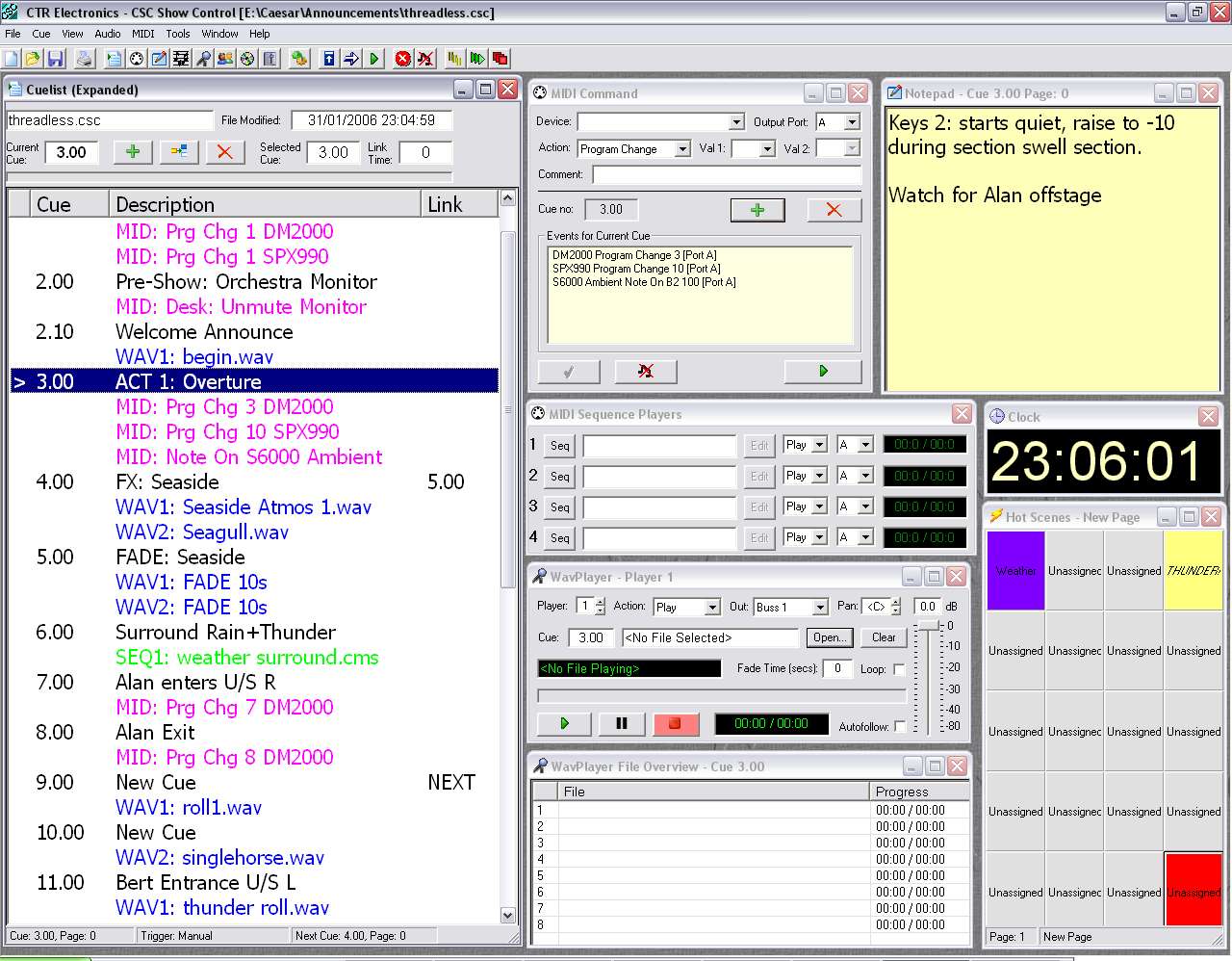1232x961 pixels.
Task: Click green play test button in MIDI Command
Action: [823, 371]
